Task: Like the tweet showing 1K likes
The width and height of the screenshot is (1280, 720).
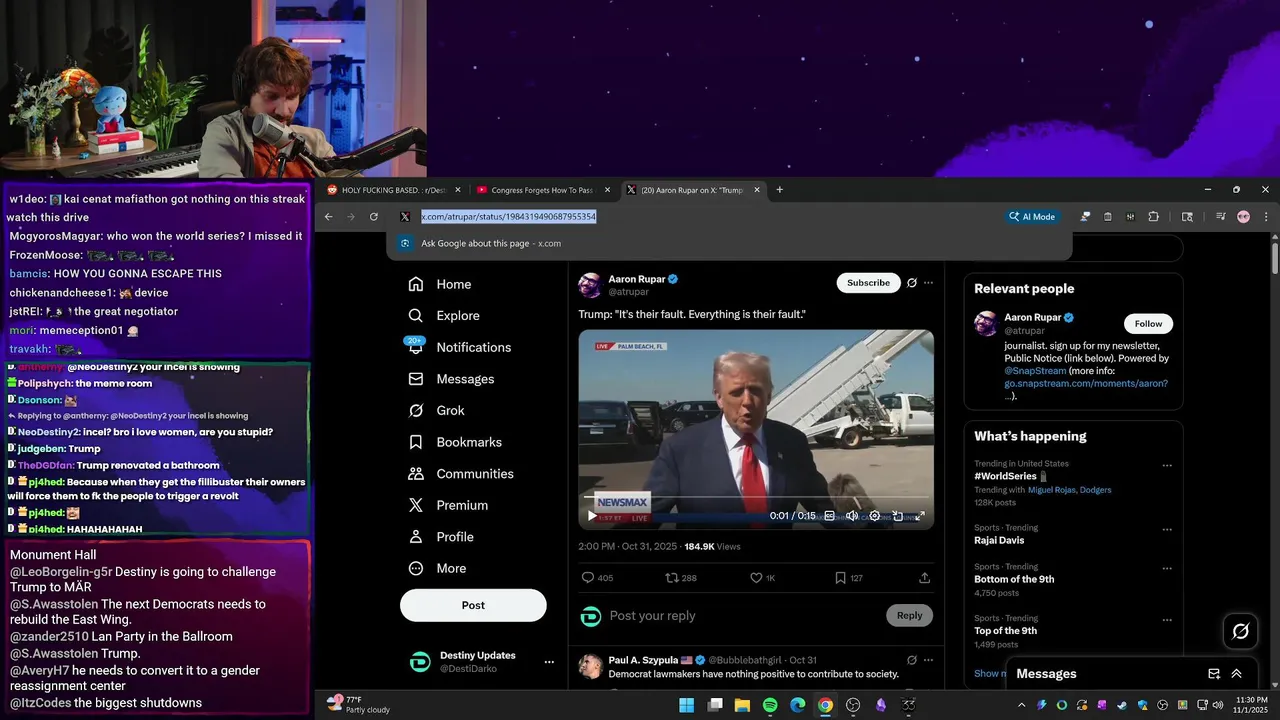Action: coord(757,578)
